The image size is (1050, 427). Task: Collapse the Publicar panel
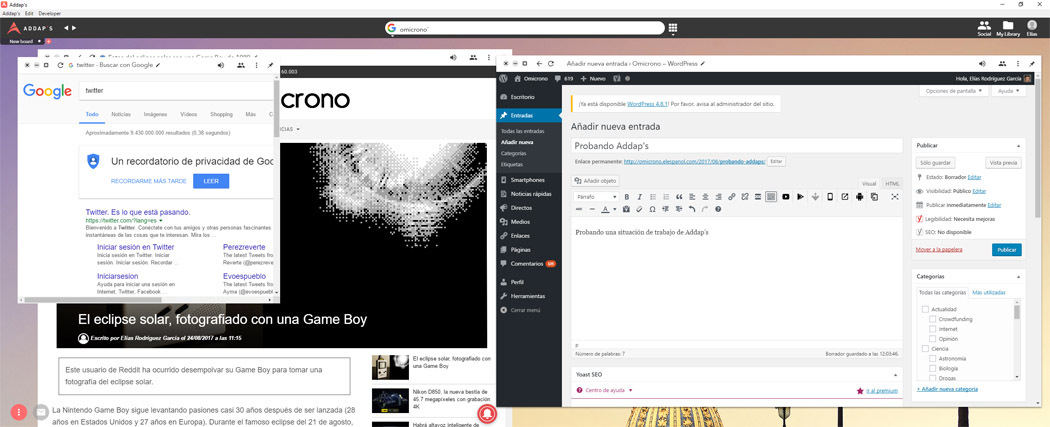(x=1018, y=145)
